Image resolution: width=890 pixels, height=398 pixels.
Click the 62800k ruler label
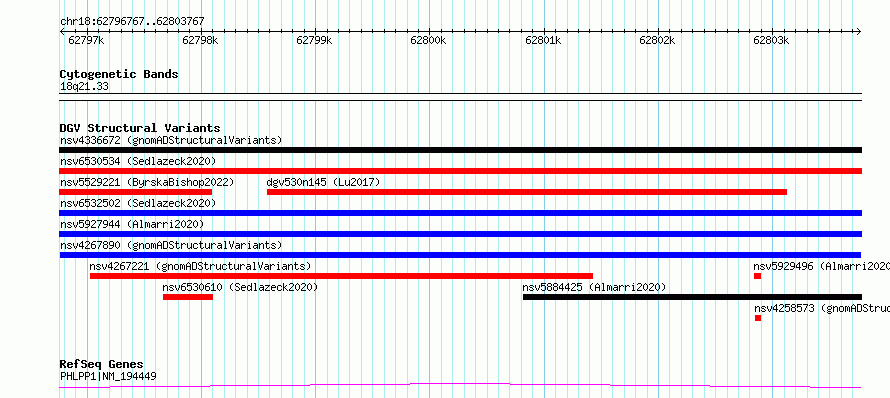tap(429, 41)
